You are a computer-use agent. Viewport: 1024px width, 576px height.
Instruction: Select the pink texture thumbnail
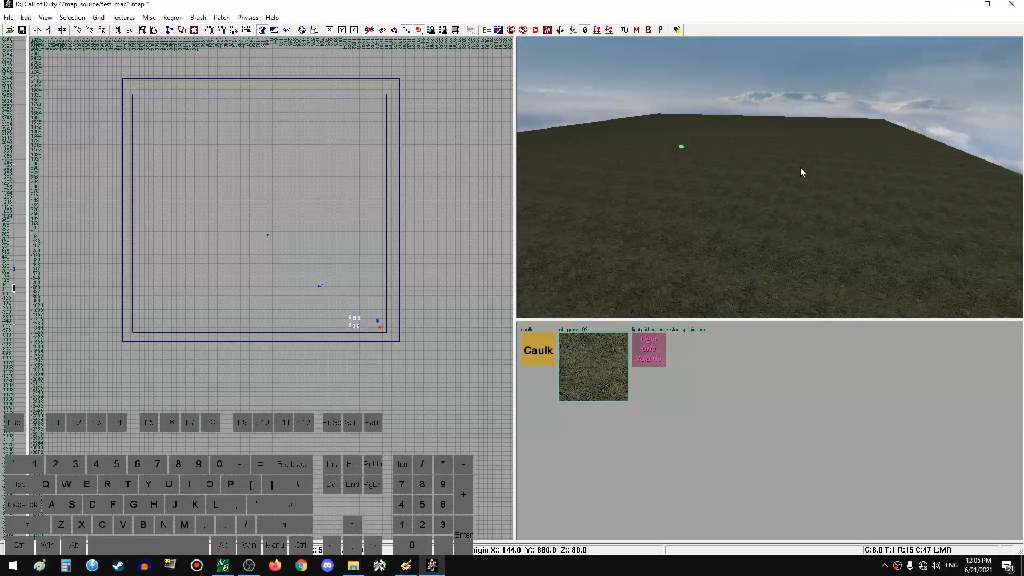(649, 350)
